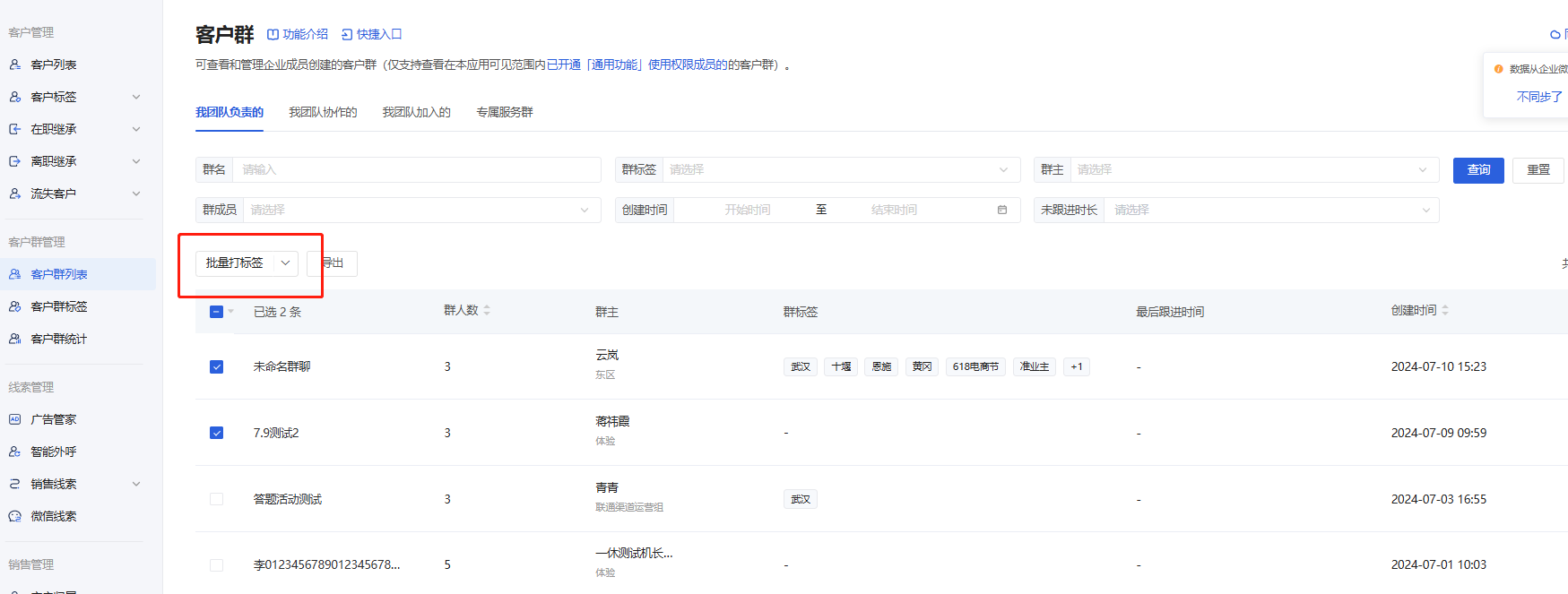Expand the 流失客户 sidebar submenu
This screenshot has width=1568, height=594.
point(136,194)
